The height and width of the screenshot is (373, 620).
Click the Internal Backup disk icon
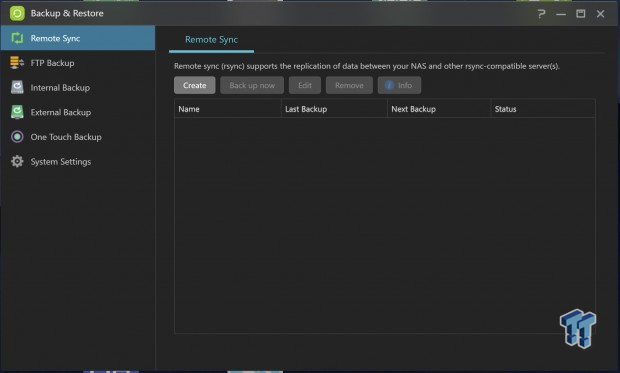17,87
